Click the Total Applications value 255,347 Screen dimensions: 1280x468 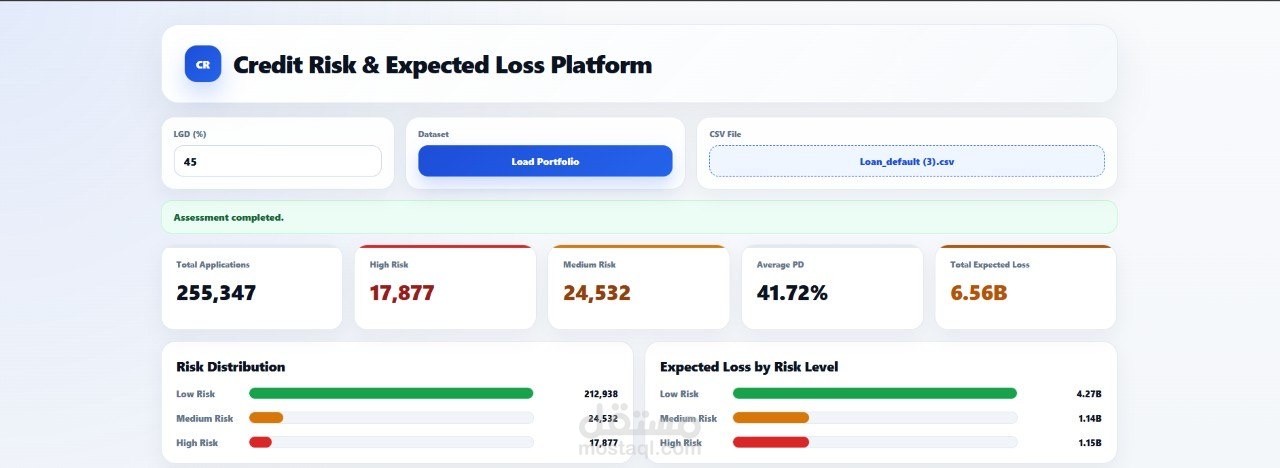216,293
